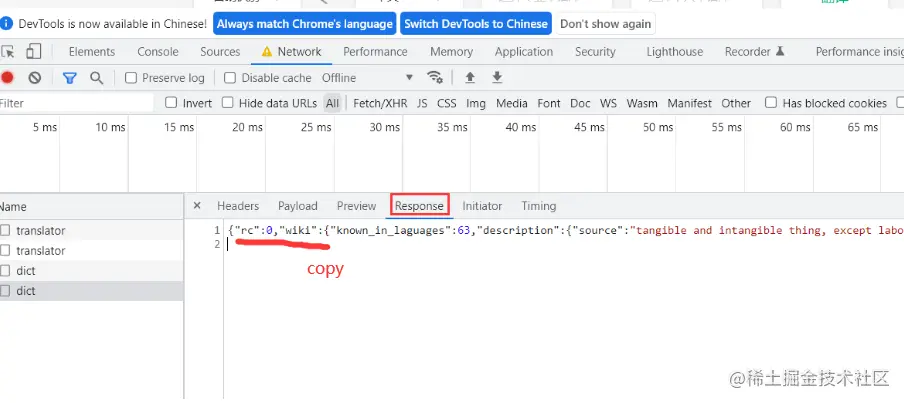Screen dimensions: 904x403
Task: Show the request Payload tab
Action: [297, 206]
